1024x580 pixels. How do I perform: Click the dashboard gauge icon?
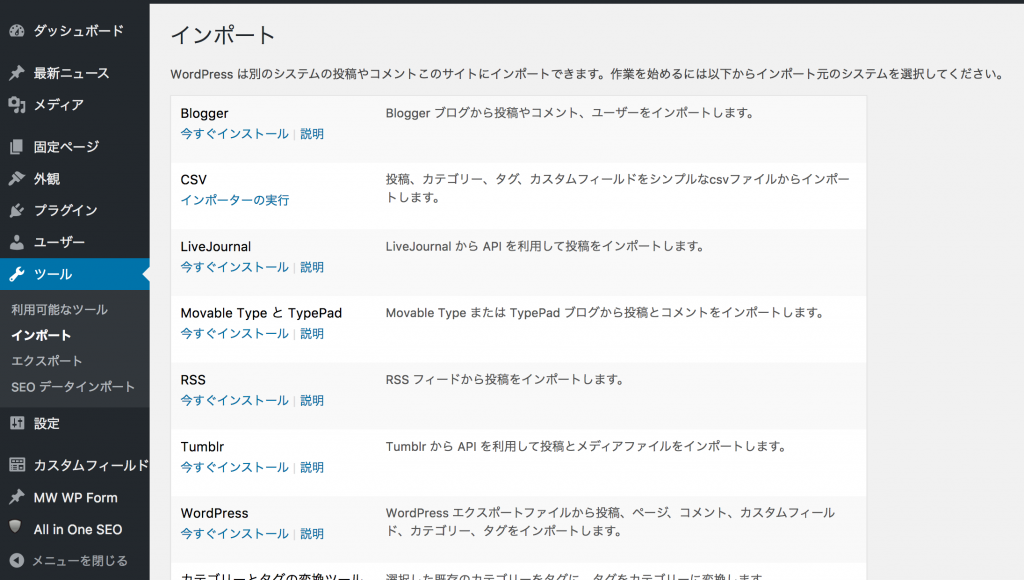point(17,31)
